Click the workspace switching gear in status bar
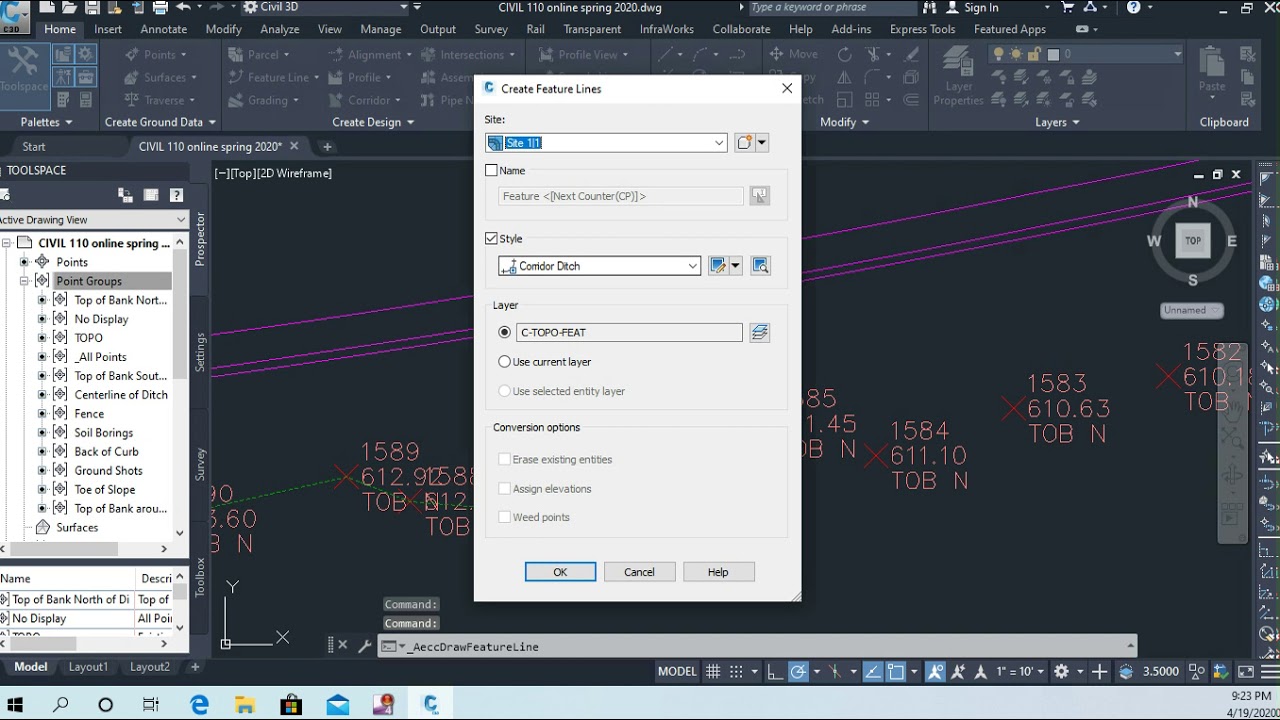 (x=1061, y=672)
